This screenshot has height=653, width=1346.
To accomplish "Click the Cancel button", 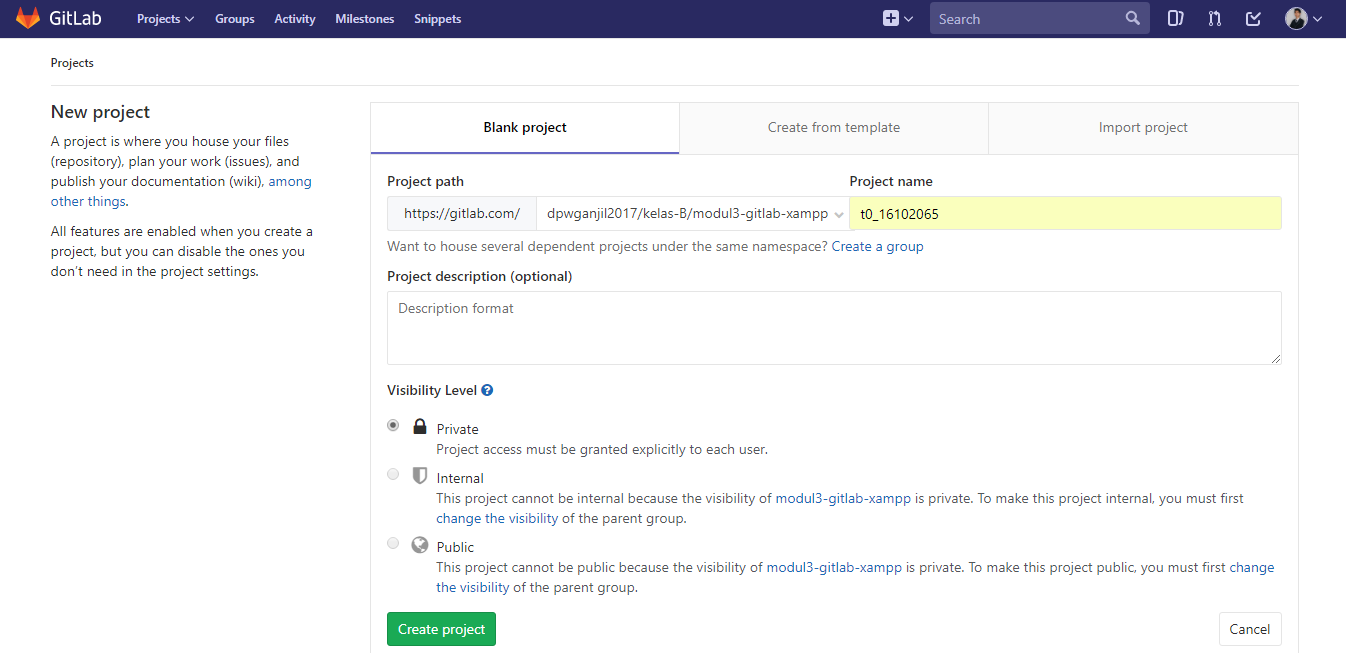I will coord(1250,629).
